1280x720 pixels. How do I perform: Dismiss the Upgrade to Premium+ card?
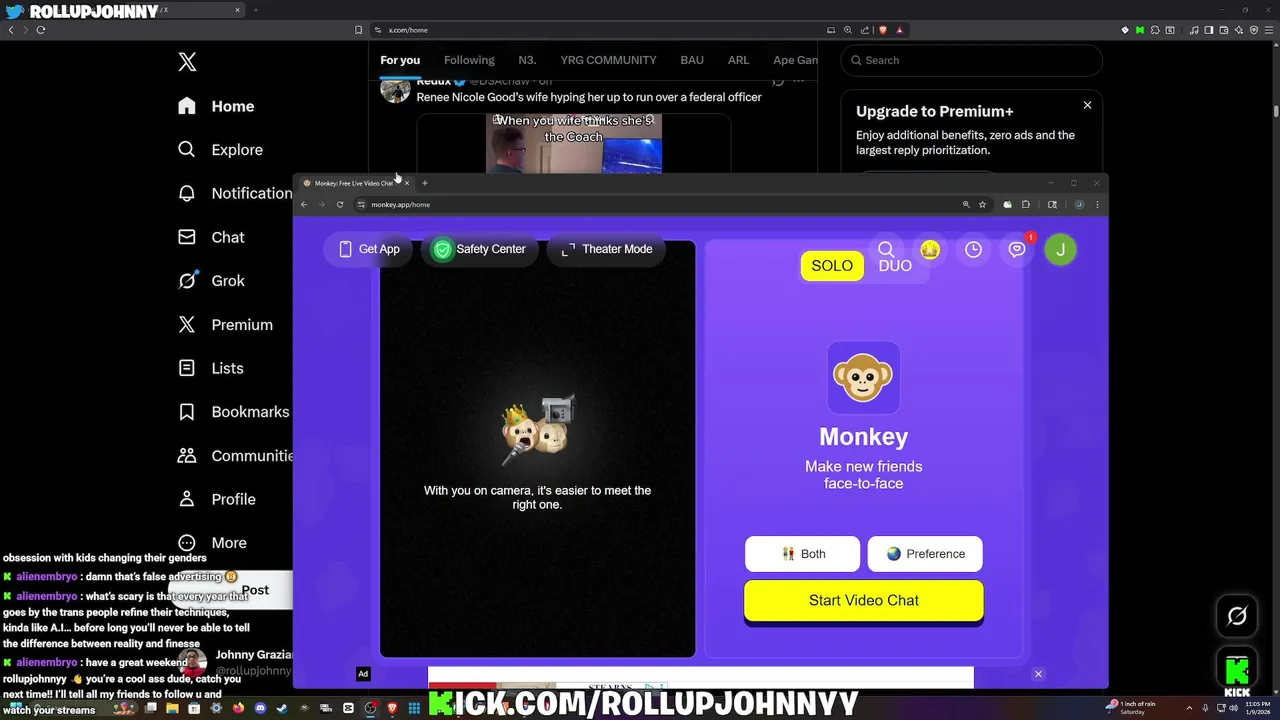click(1087, 105)
